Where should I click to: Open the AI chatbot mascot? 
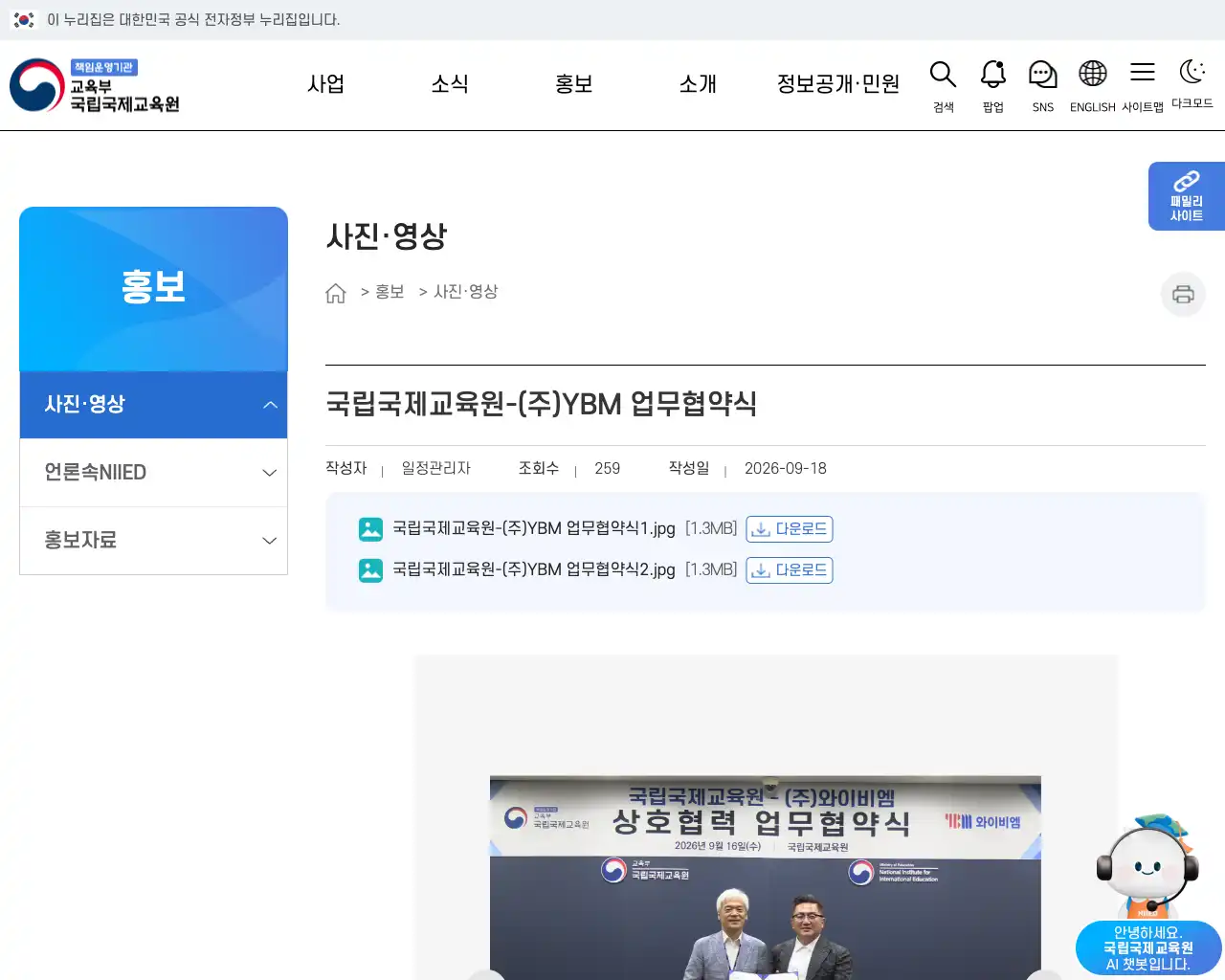click(1148, 895)
